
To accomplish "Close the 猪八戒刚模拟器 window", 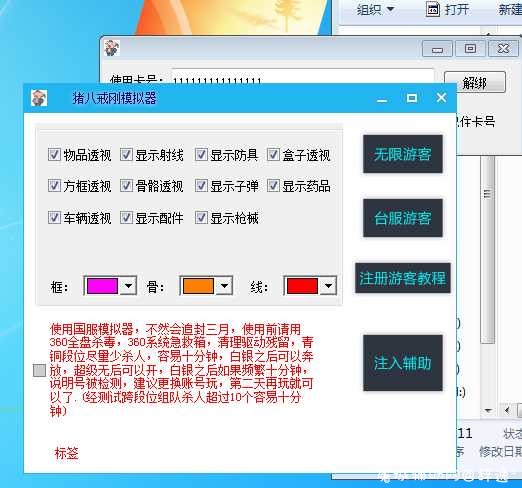I will tap(441, 98).
